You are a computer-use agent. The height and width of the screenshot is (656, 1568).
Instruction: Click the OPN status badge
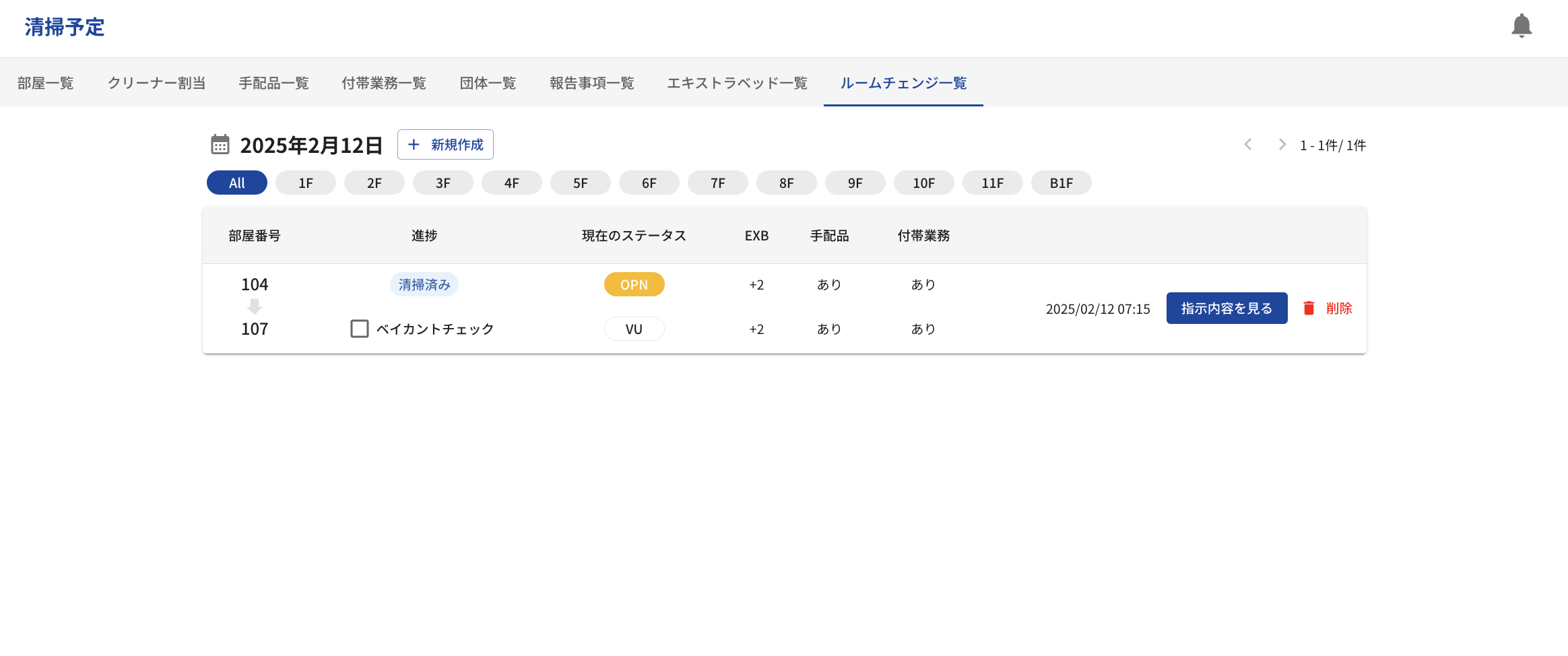click(x=634, y=285)
